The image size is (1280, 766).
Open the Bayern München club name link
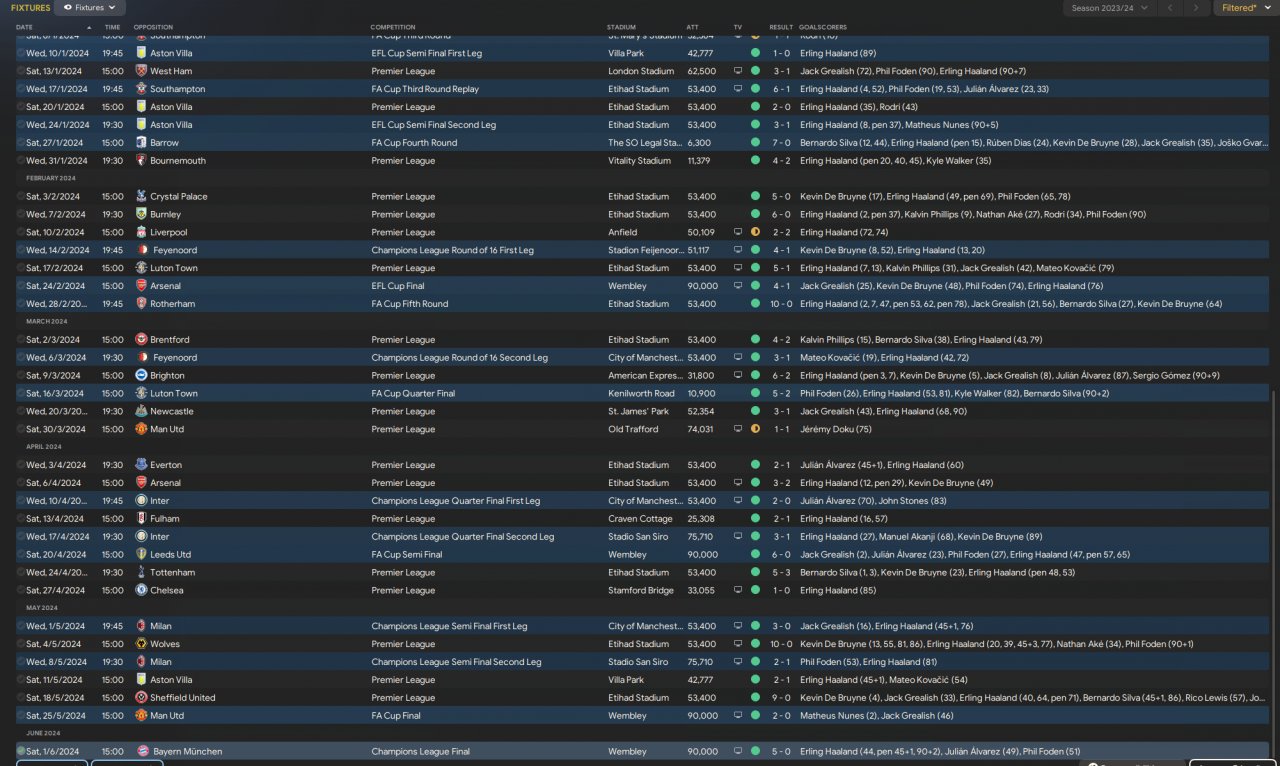[188, 752]
